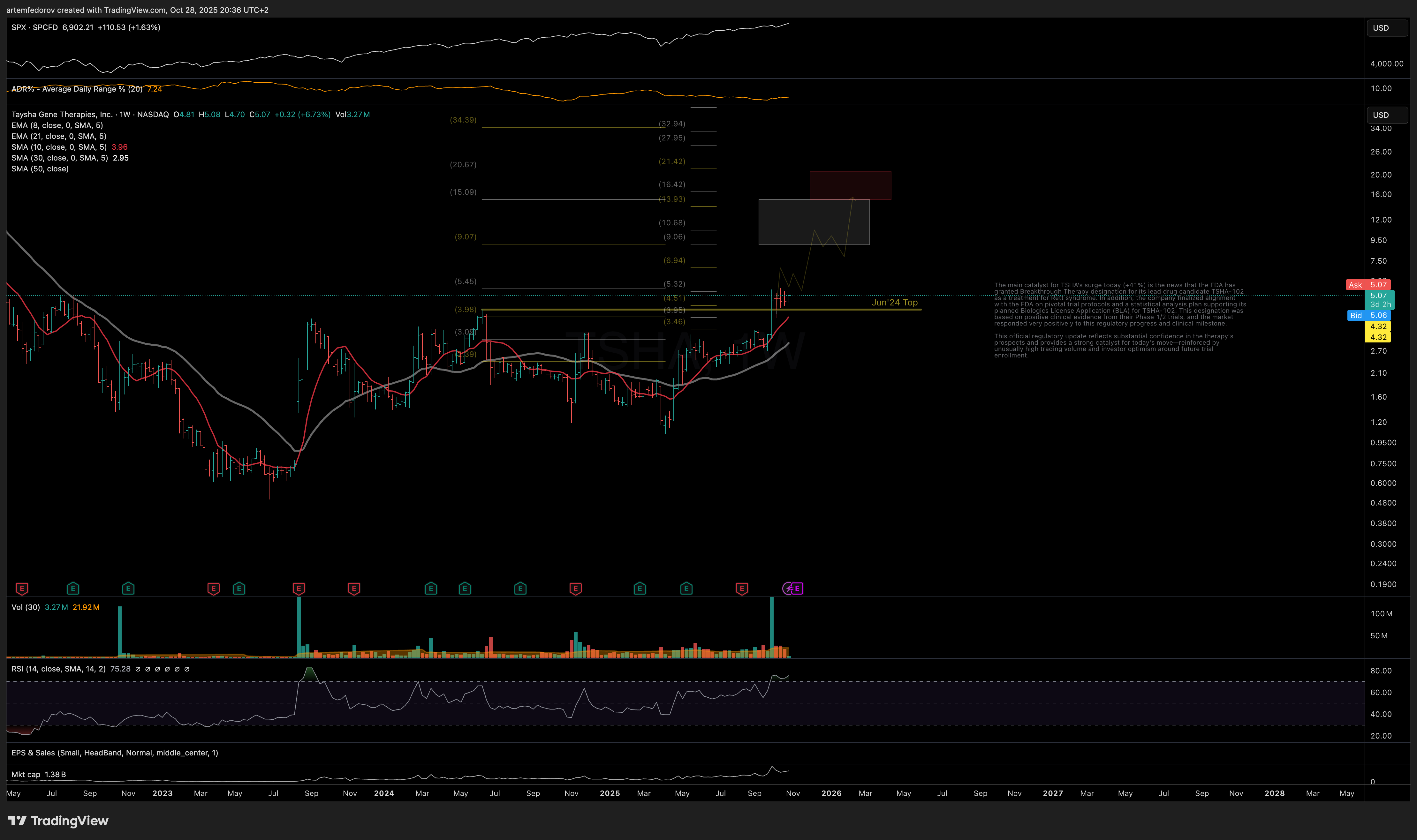1417x840 pixels.
Task: Select the Vol (30) indicator legend
Action: 26,607
